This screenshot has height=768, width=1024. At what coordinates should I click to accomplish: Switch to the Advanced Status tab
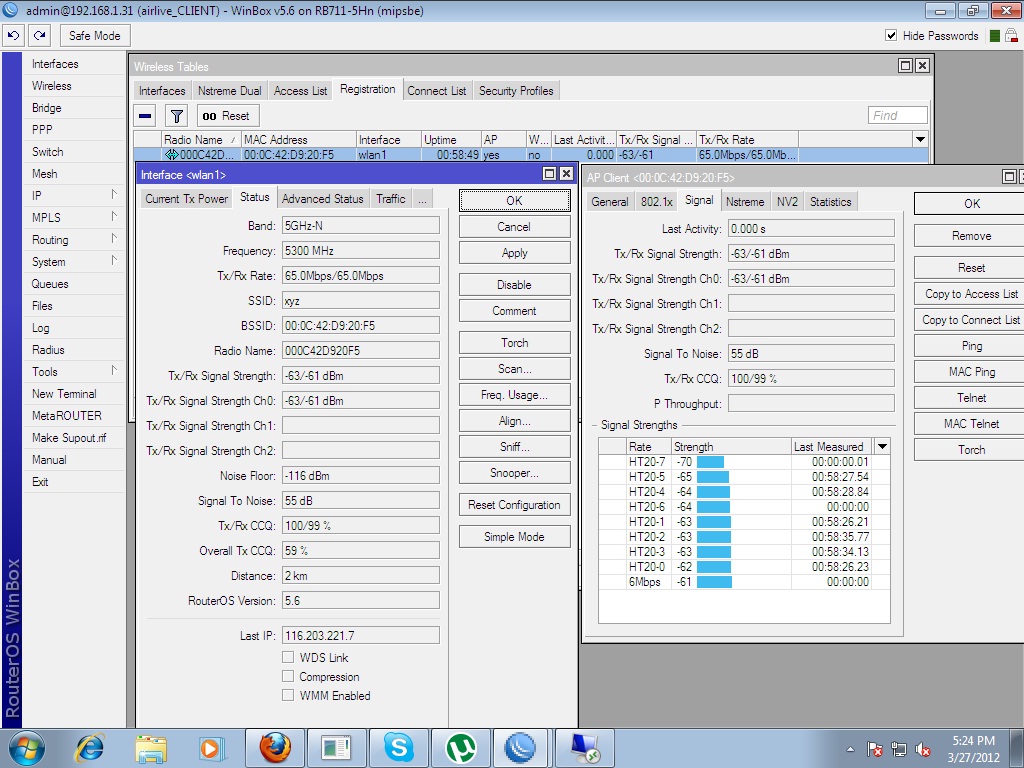(x=320, y=198)
